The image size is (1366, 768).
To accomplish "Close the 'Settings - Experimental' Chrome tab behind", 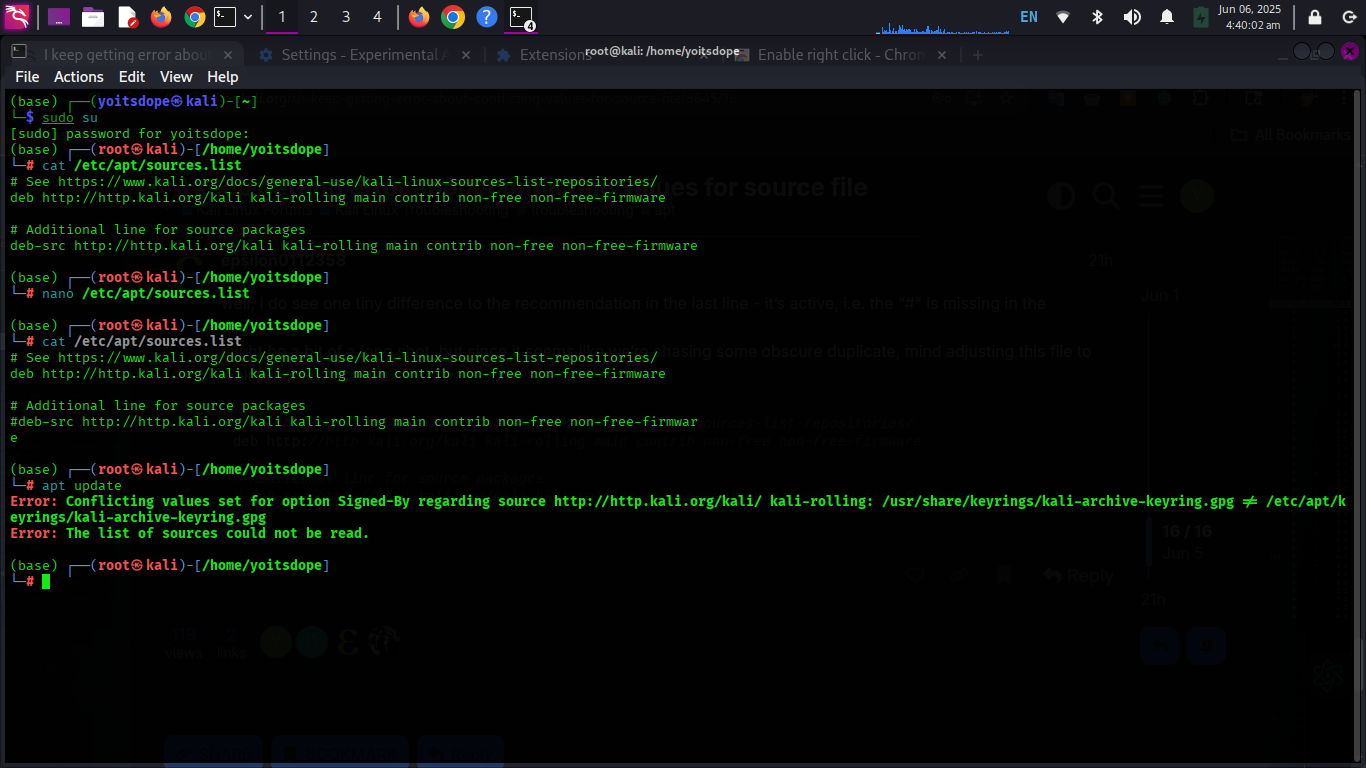I will (x=466, y=55).
